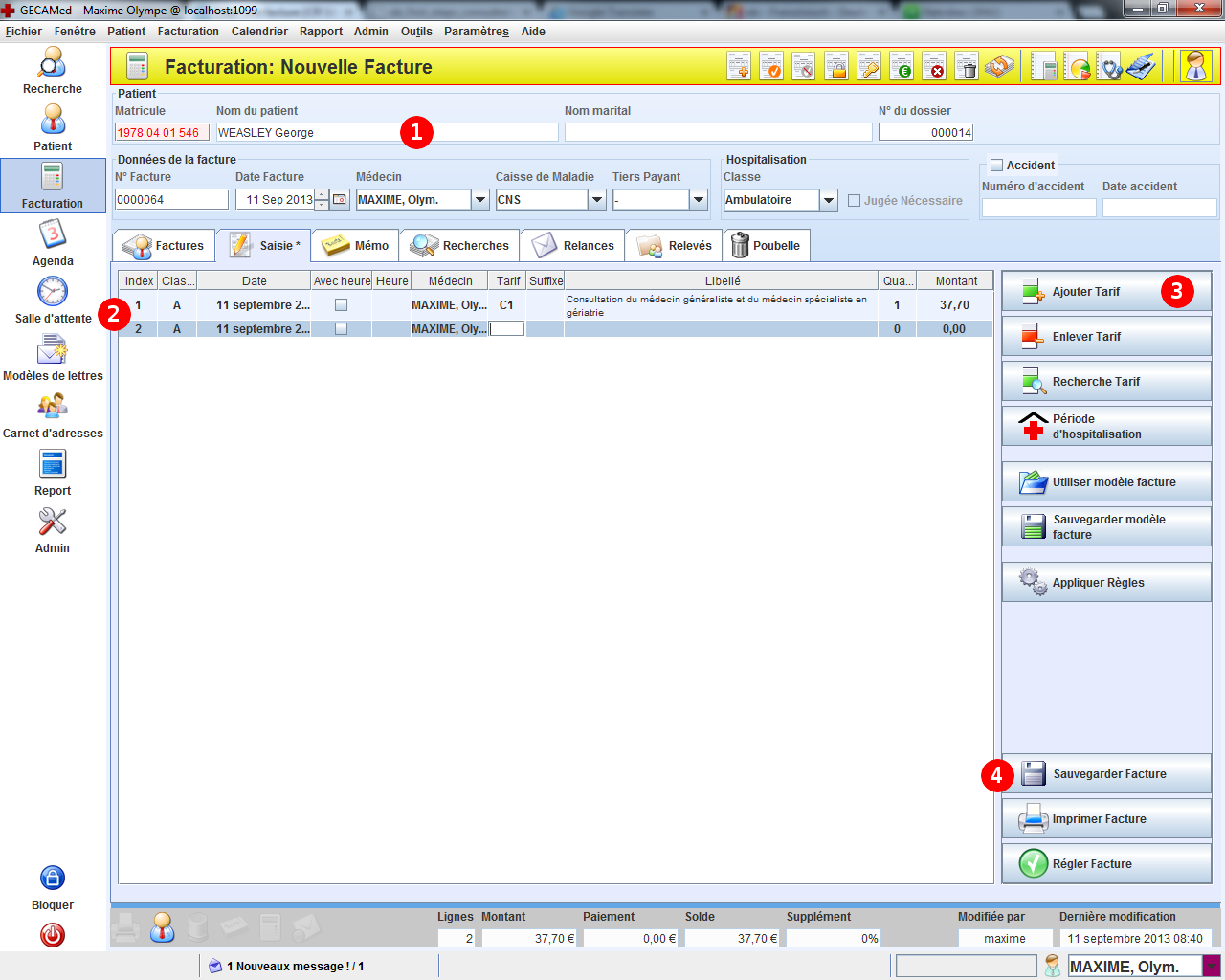
Task: Click the red power quit icon
Action: tap(52, 935)
